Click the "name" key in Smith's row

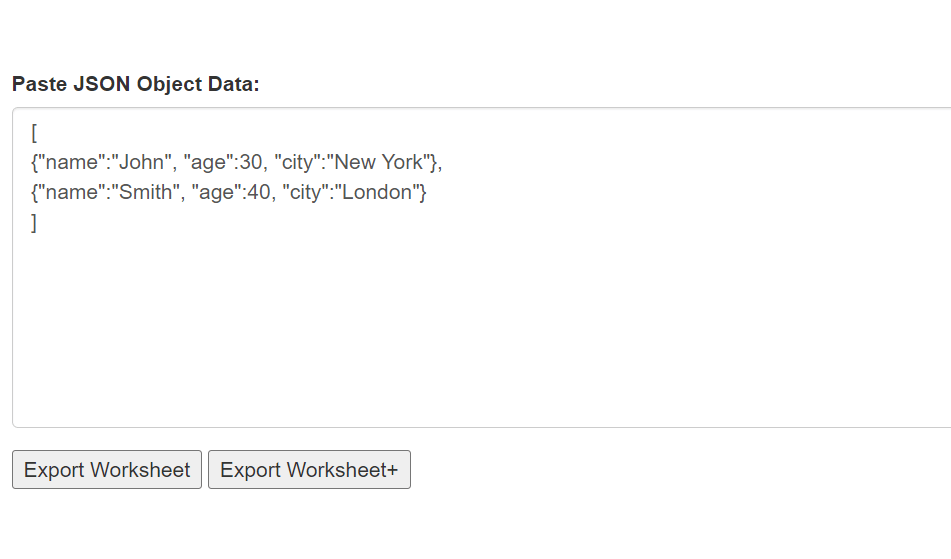72,192
